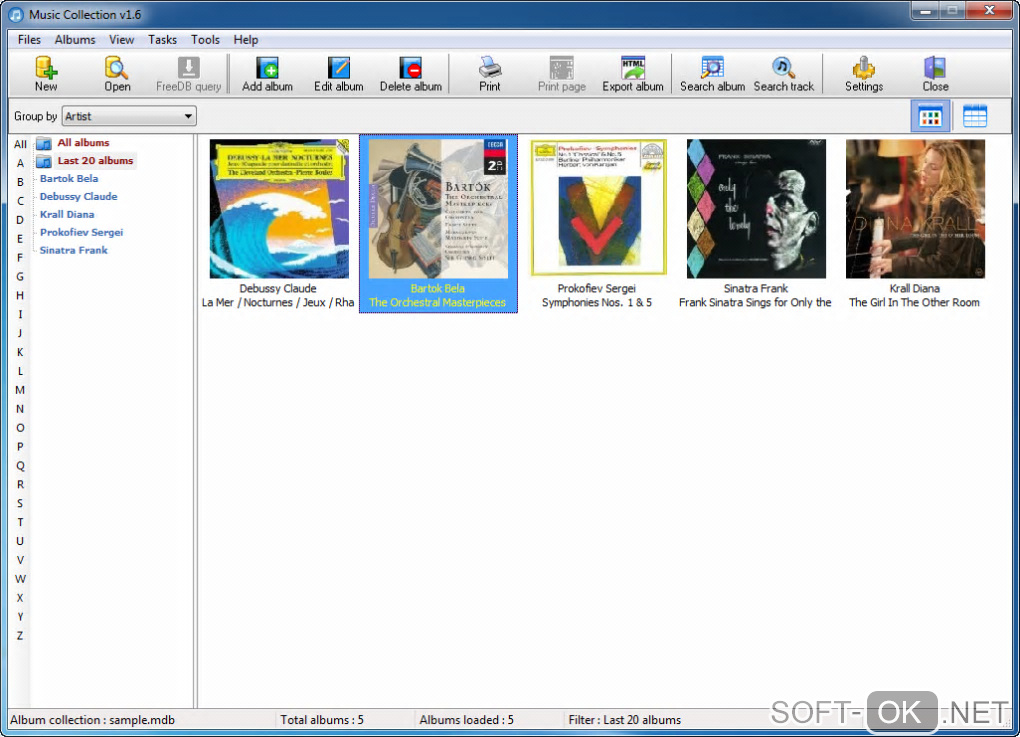
Task: Click the Last 20 albums folder icon
Action: click(x=44, y=161)
